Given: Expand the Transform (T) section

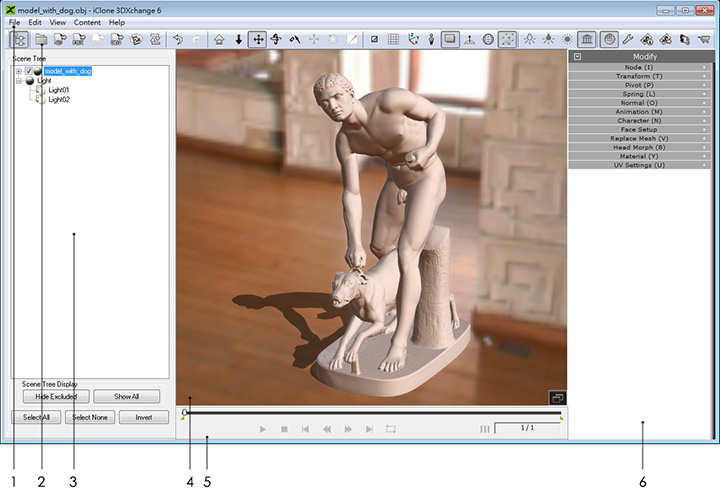Looking at the screenshot, I should (639, 76).
